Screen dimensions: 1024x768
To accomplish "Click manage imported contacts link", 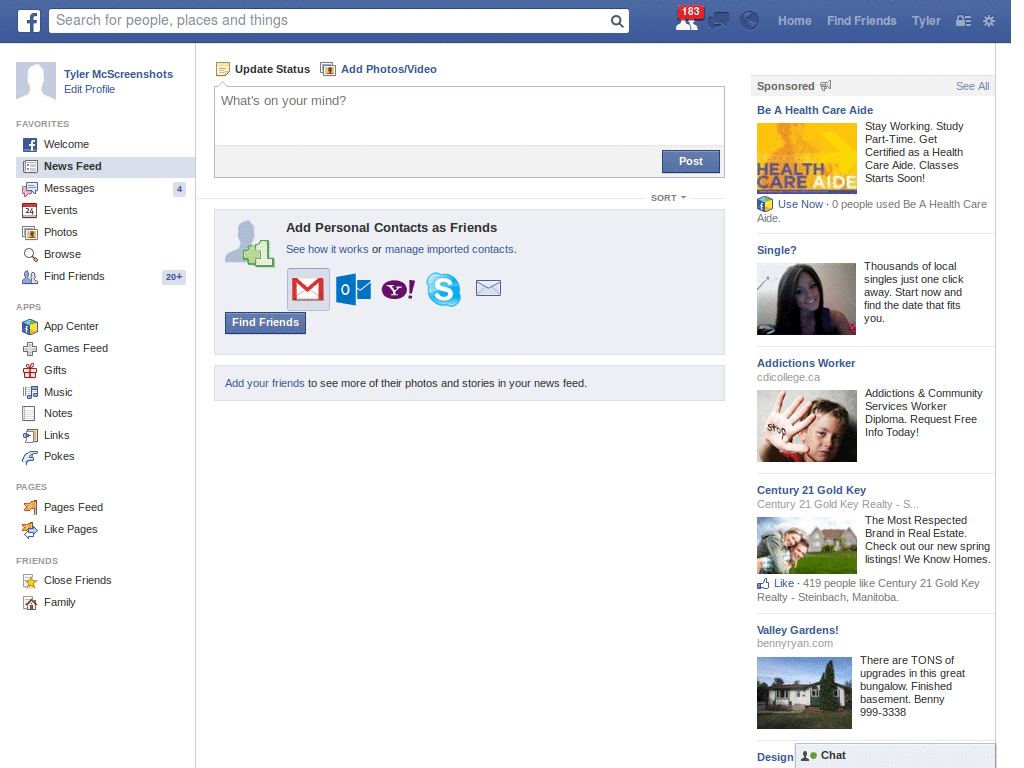I will [449, 249].
